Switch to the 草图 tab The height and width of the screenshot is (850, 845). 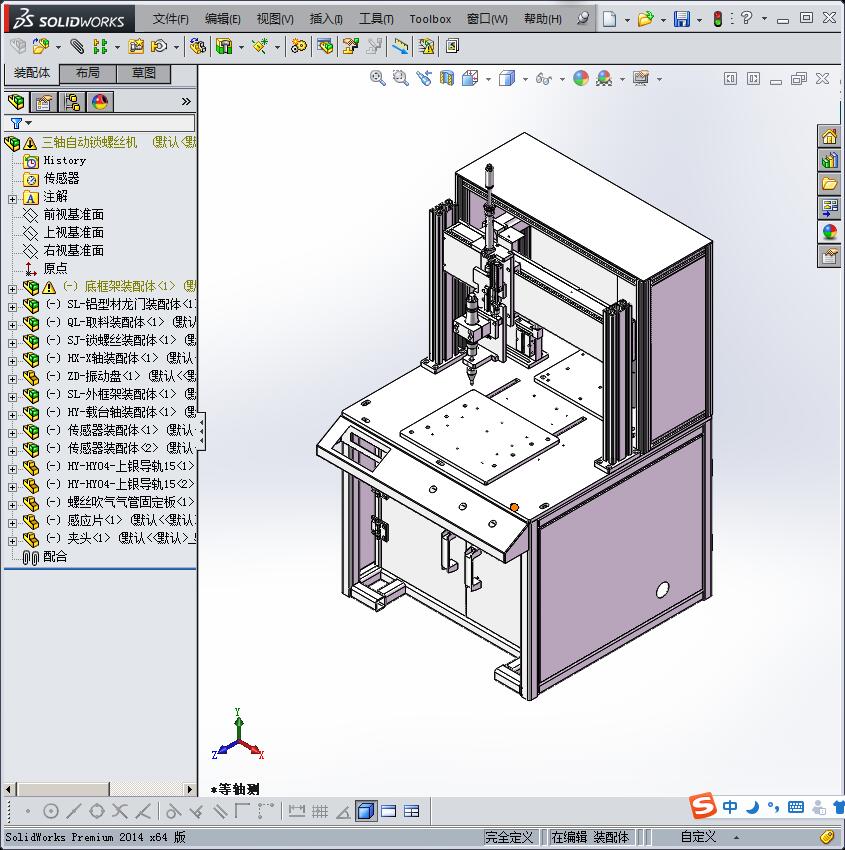pyautogui.click(x=144, y=73)
